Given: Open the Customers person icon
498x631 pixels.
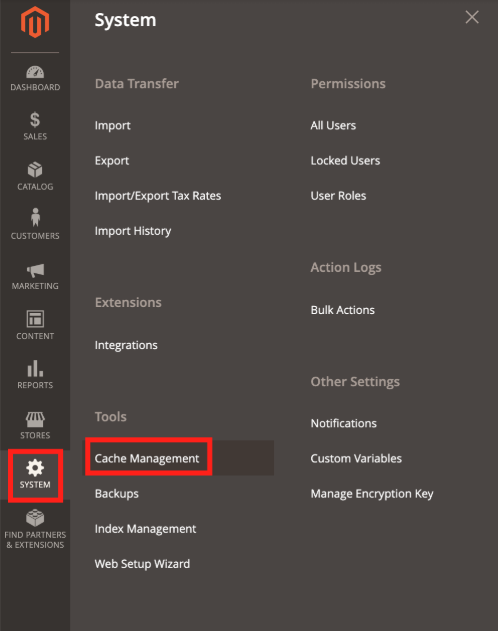Looking at the screenshot, I should click(x=35, y=217).
